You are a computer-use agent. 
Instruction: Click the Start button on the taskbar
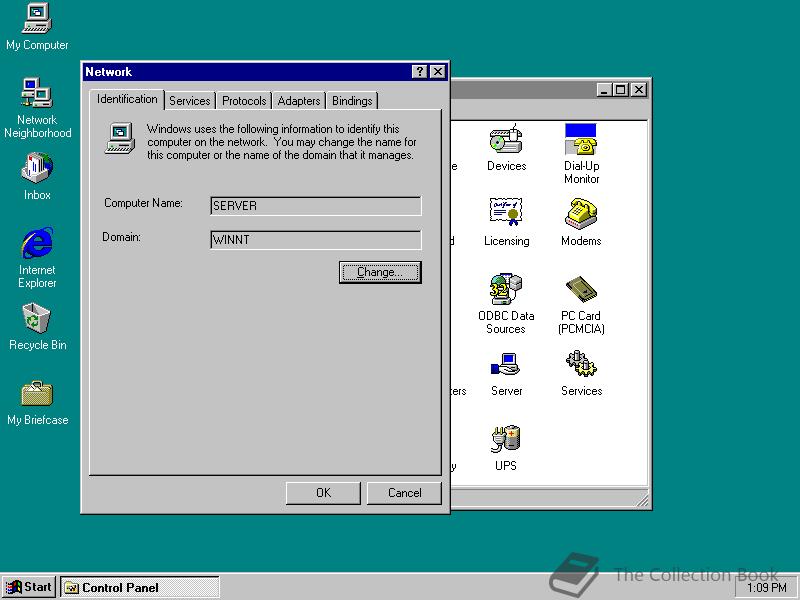pyautogui.click(x=29, y=587)
